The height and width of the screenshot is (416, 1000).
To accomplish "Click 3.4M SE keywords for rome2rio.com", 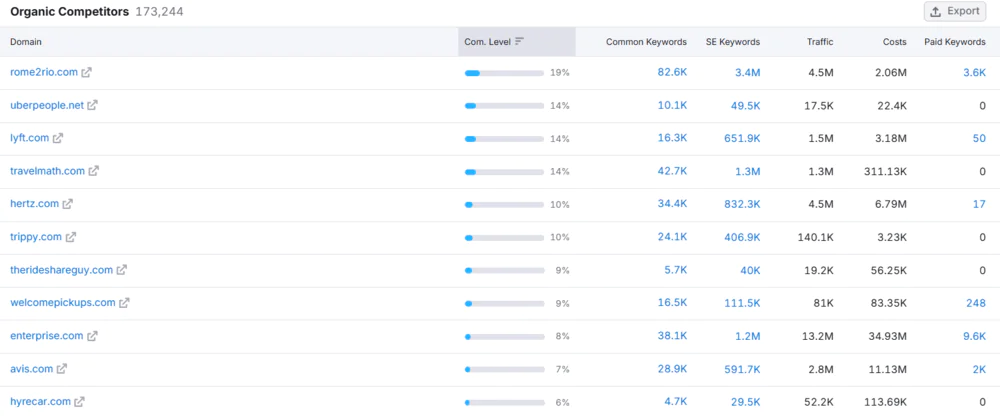I will coord(747,73).
